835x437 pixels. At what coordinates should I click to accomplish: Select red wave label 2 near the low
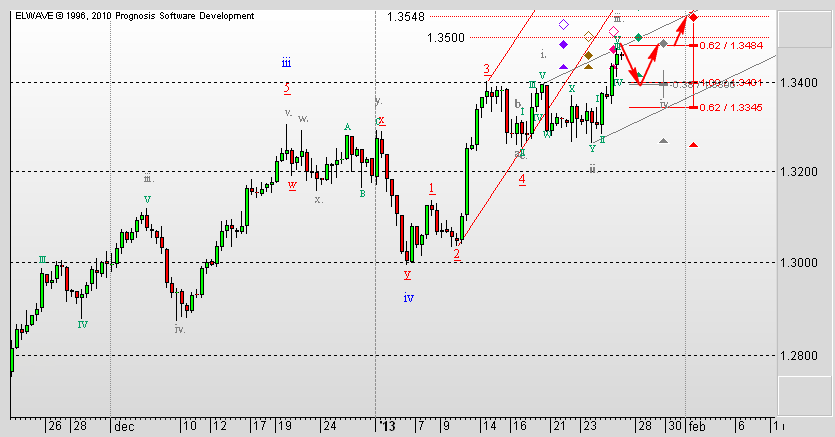pyautogui.click(x=456, y=254)
